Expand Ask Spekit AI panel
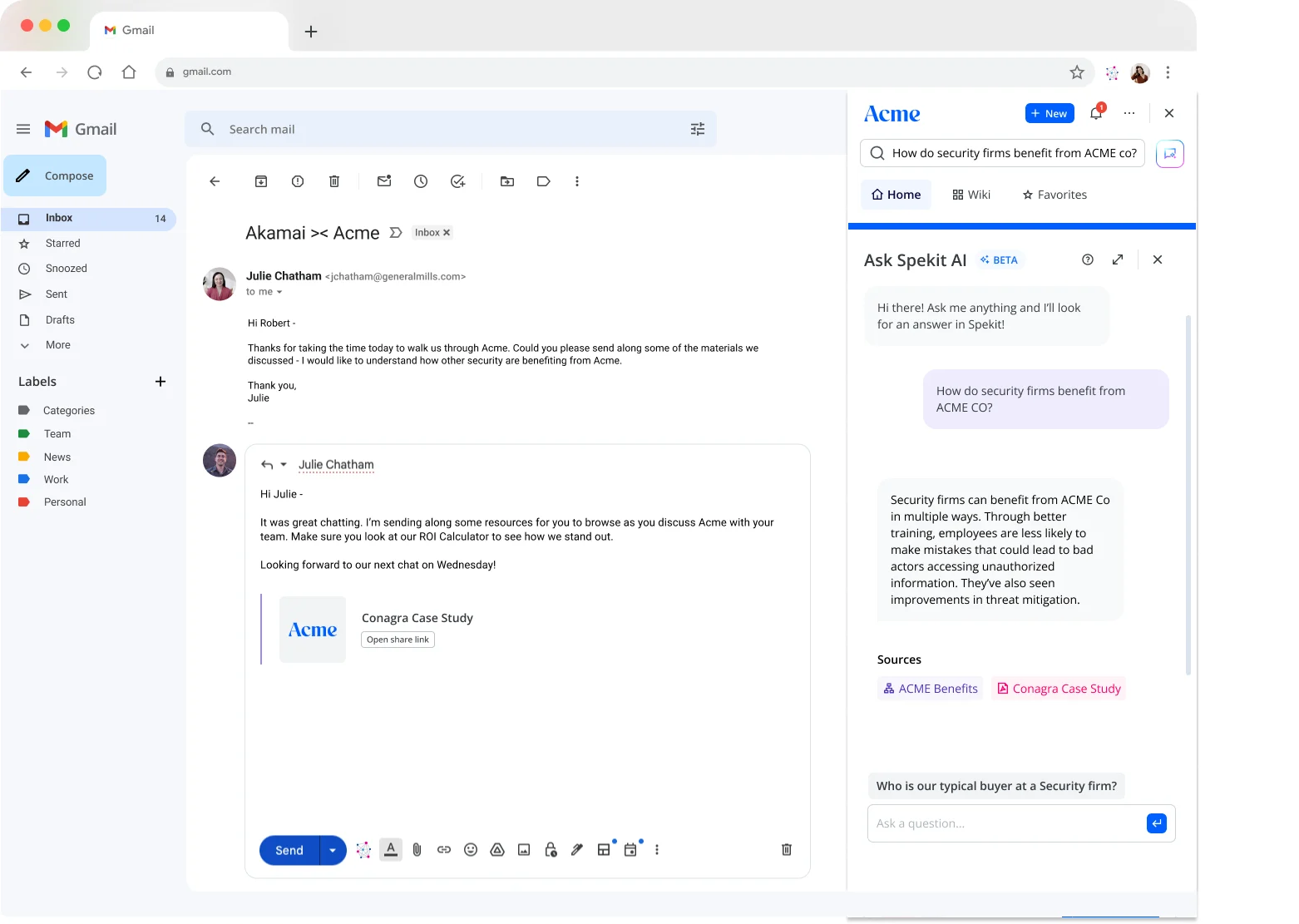The height and width of the screenshot is (924, 1299). tap(1118, 259)
